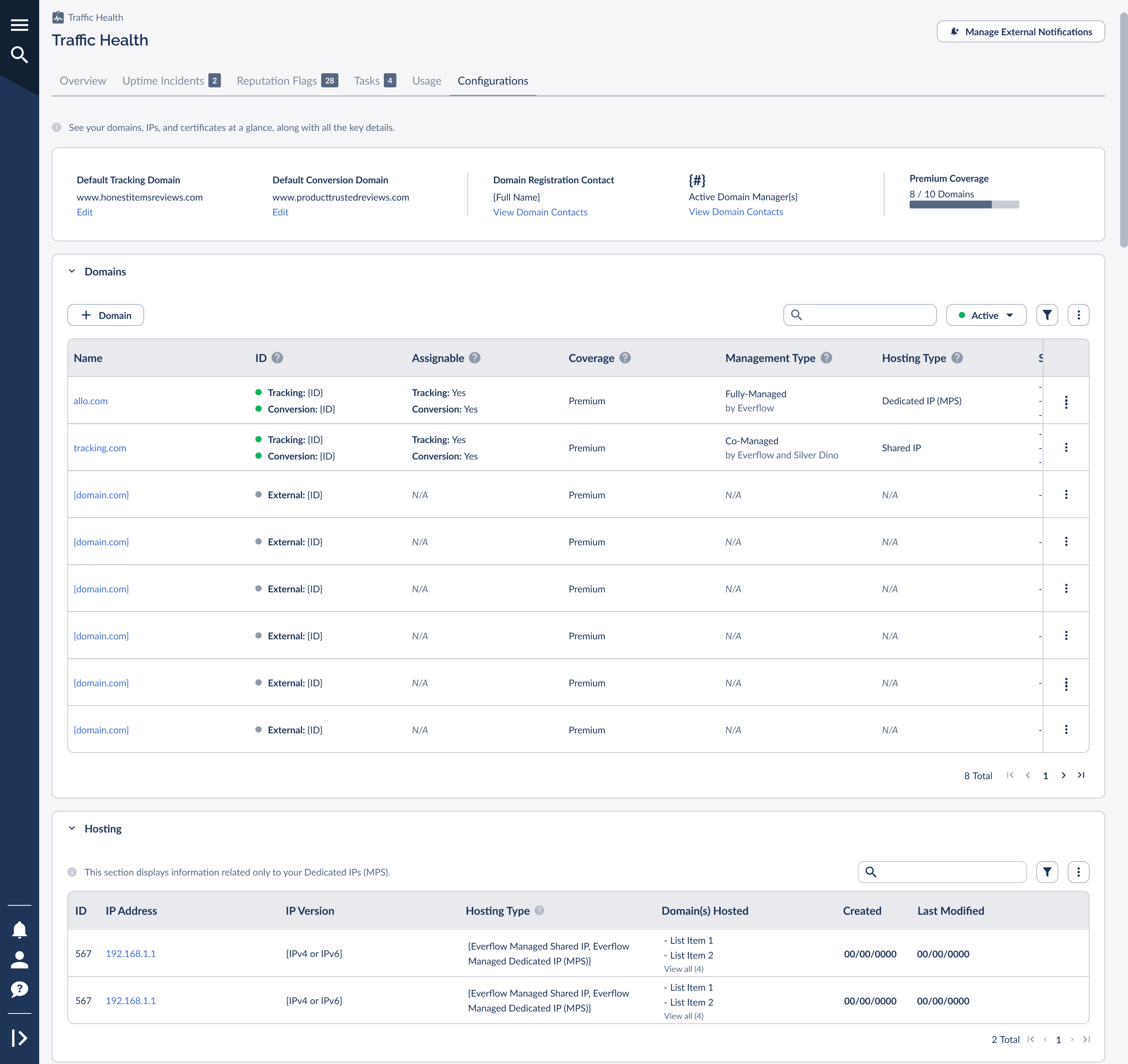Open the help question mark bubble

(19, 990)
